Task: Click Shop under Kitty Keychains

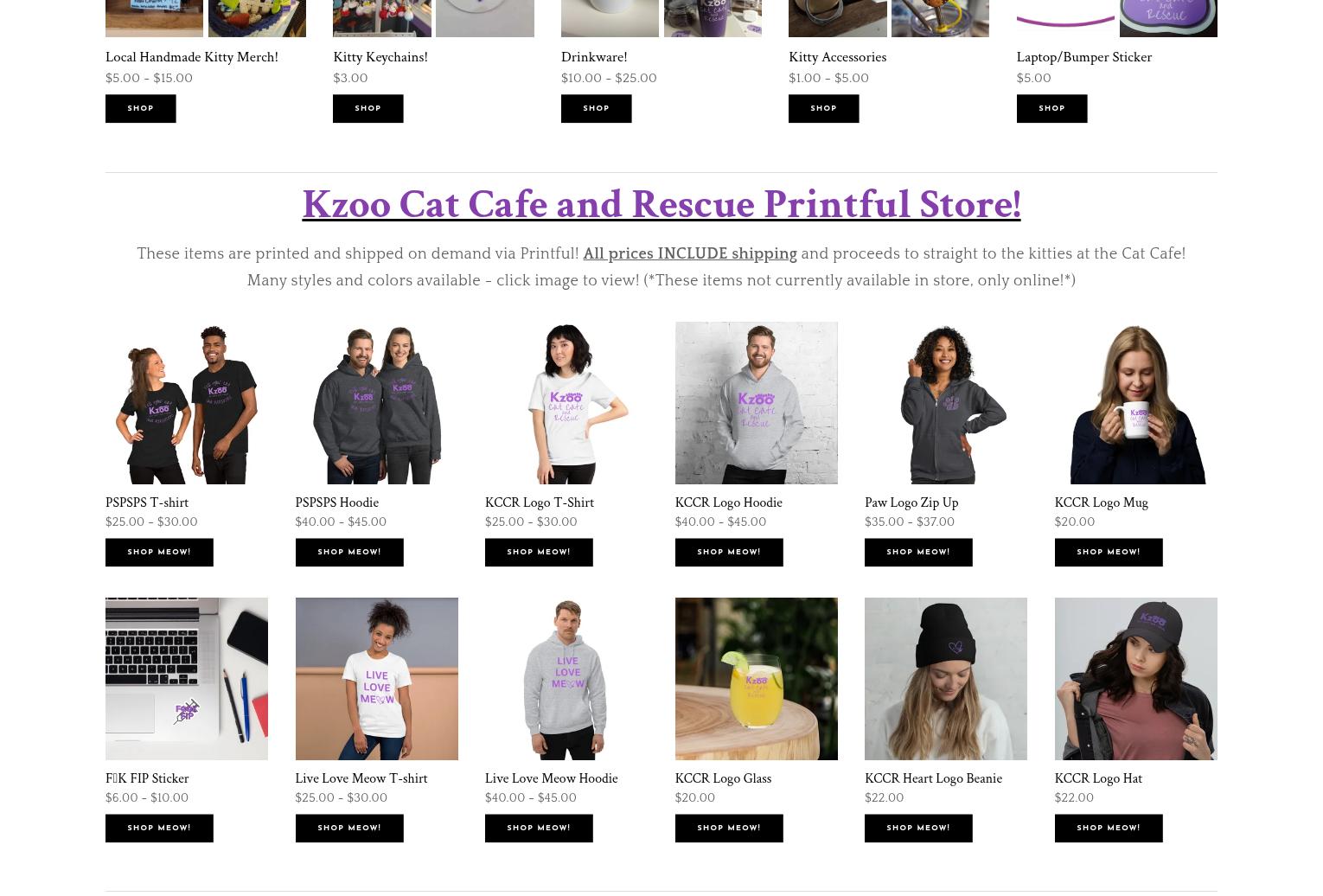Action: pos(367,108)
